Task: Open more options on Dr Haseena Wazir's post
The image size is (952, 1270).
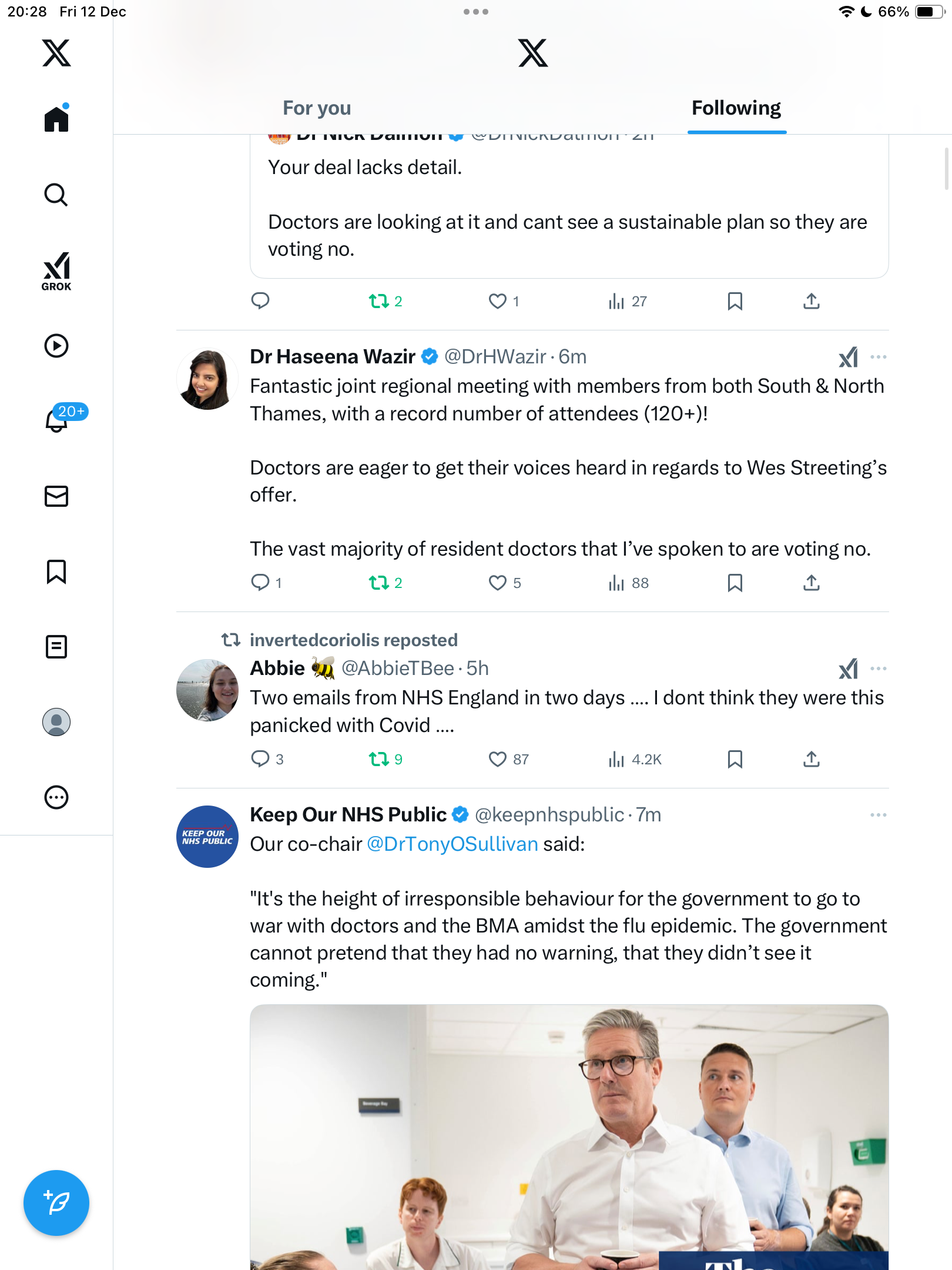Action: (879, 357)
